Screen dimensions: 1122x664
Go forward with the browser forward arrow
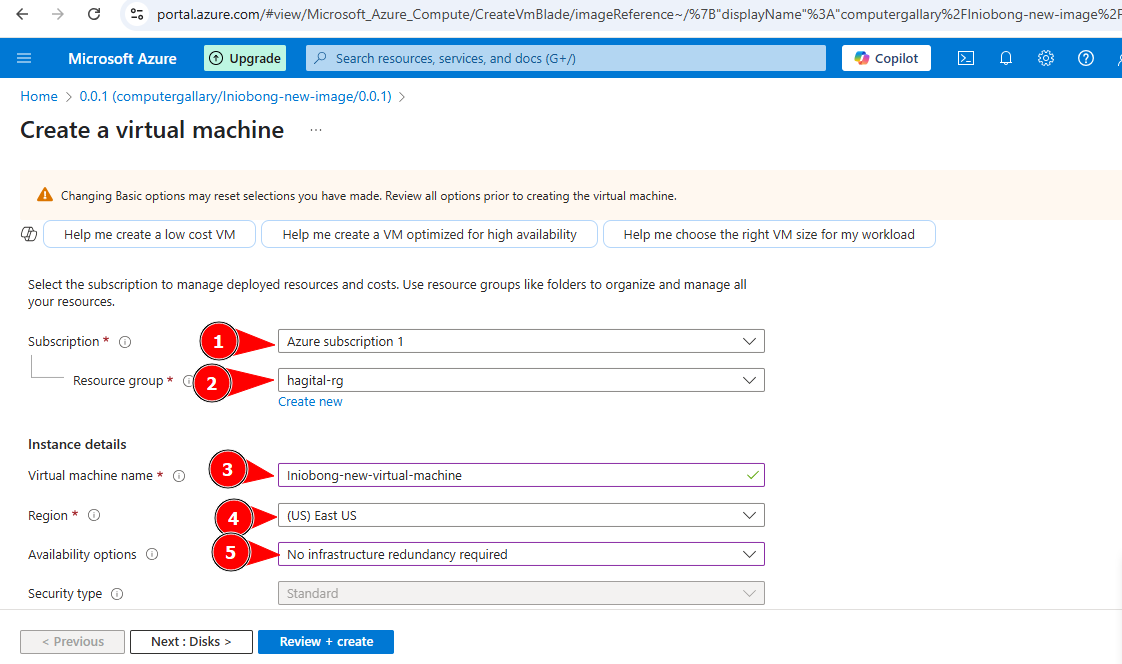coord(58,14)
